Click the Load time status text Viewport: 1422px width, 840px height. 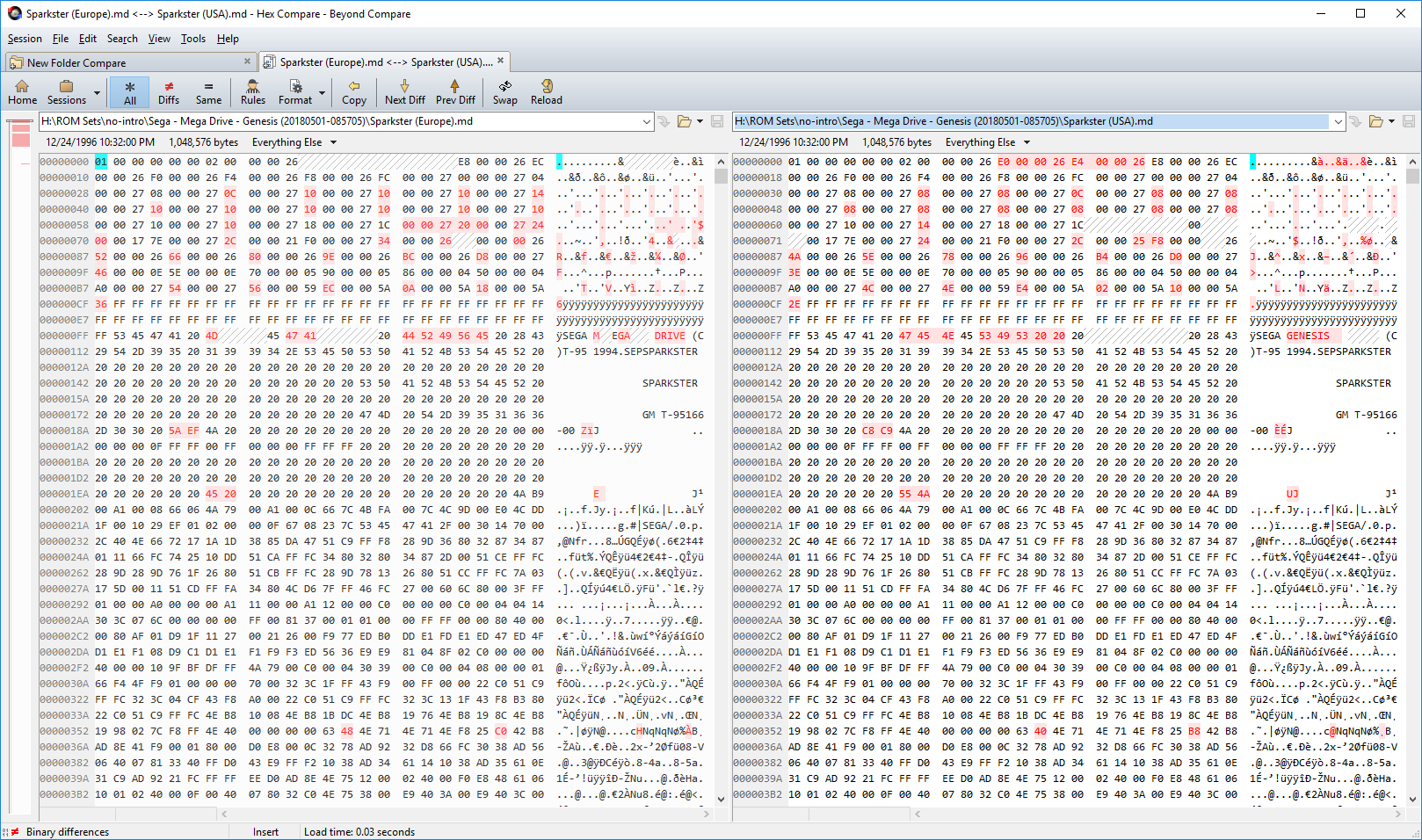pos(359,832)
